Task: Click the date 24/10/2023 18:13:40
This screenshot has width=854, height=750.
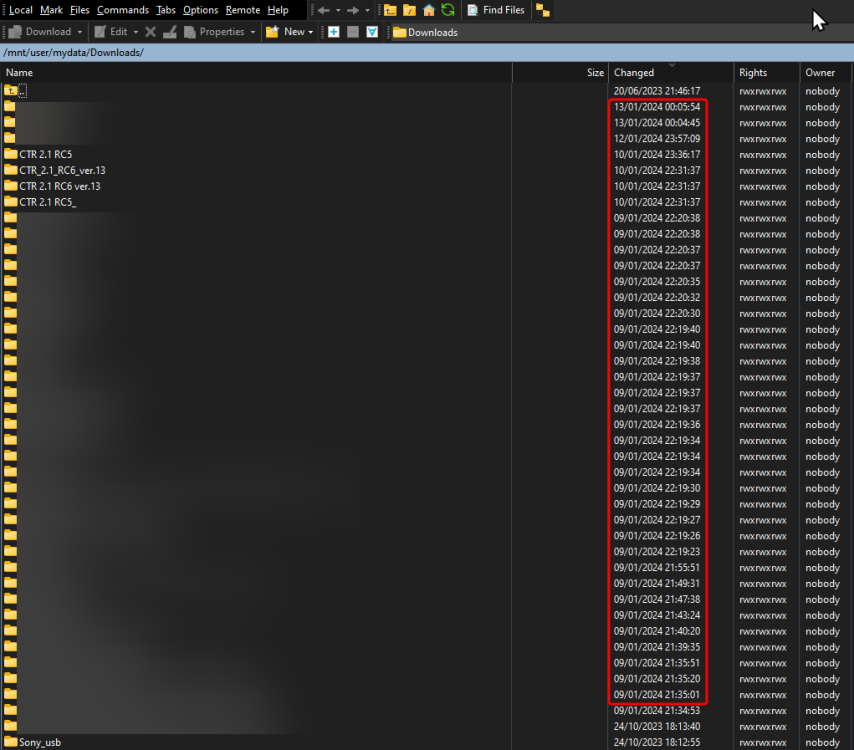Action: 657,726
